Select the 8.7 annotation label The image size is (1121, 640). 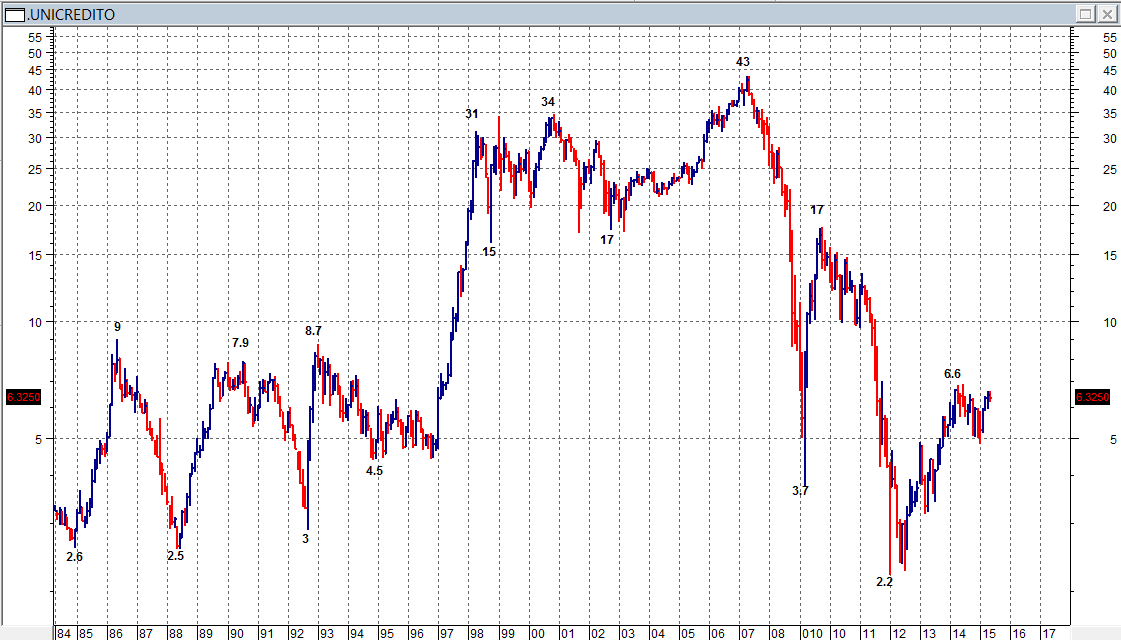click(x=313, y=331)
